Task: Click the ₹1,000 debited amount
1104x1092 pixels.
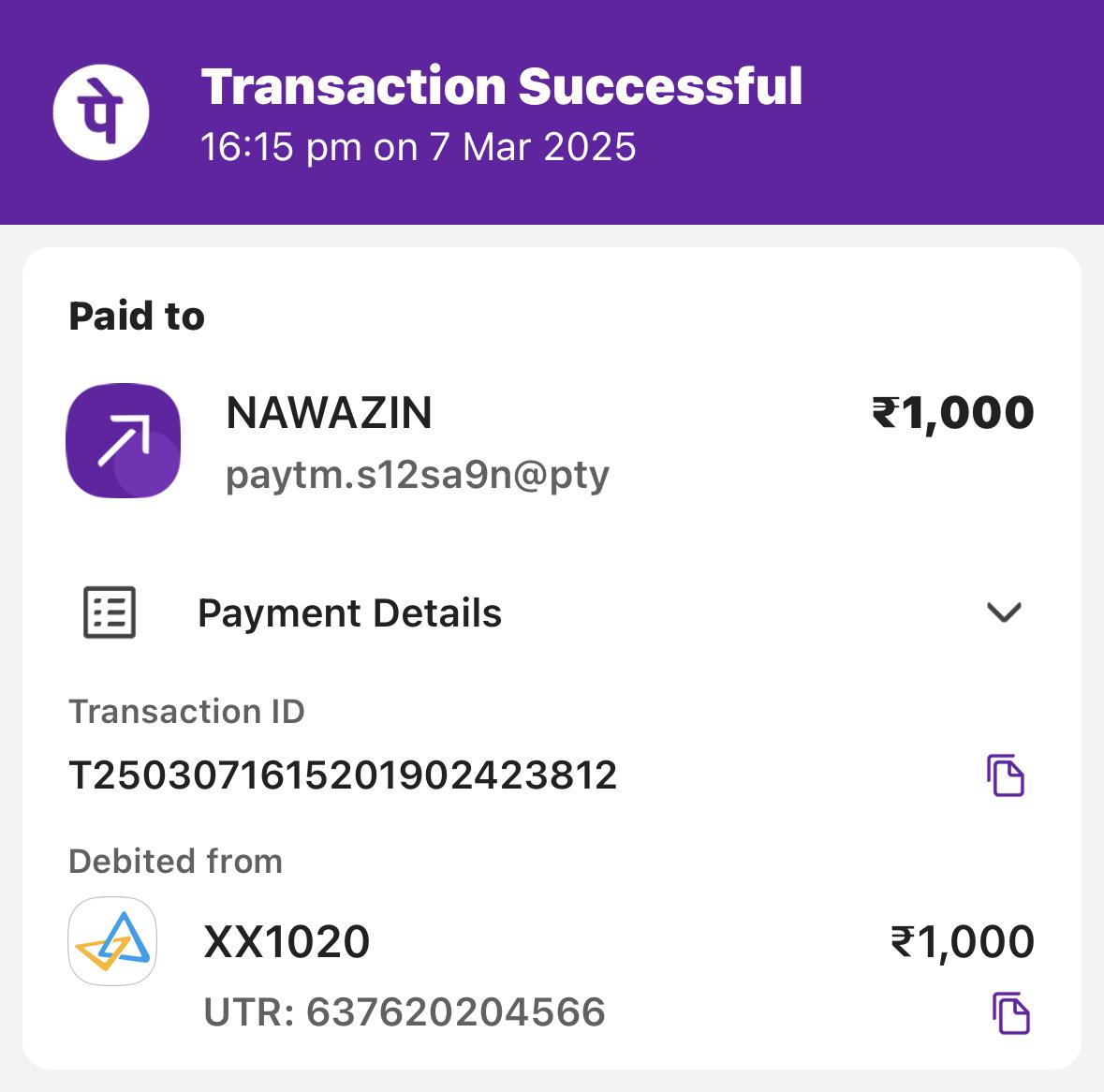Action: tap(962, 941)
